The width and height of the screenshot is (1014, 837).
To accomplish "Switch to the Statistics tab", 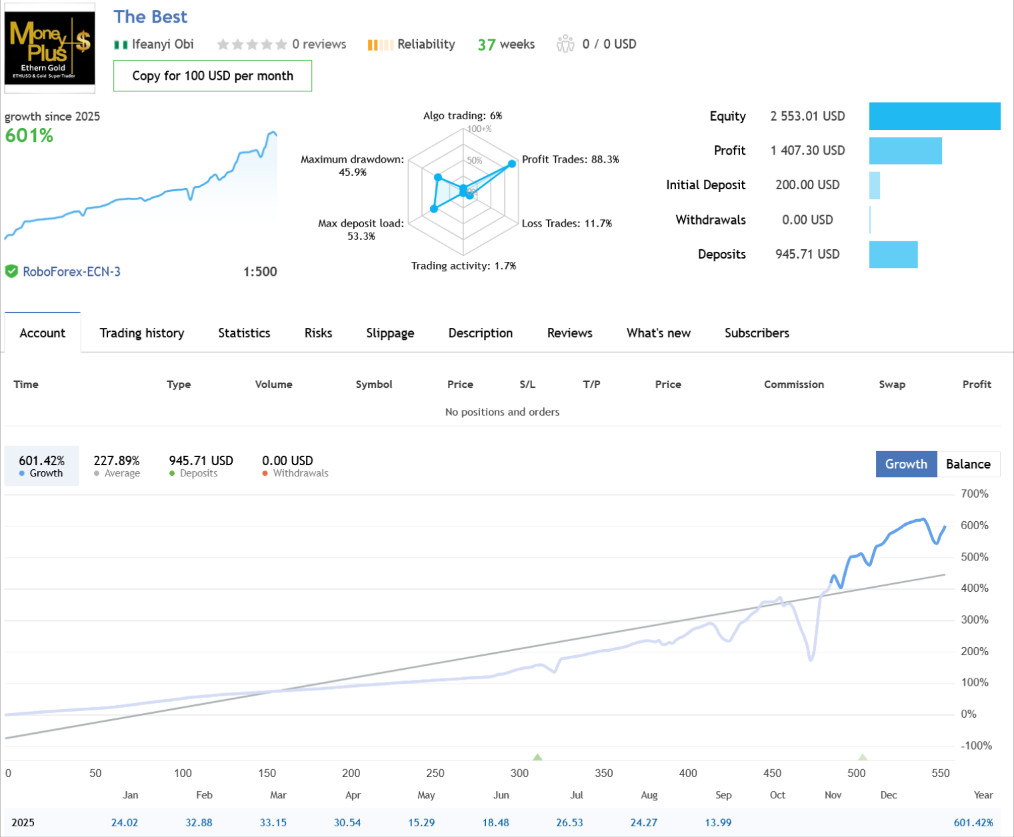I will pos(244,333).
